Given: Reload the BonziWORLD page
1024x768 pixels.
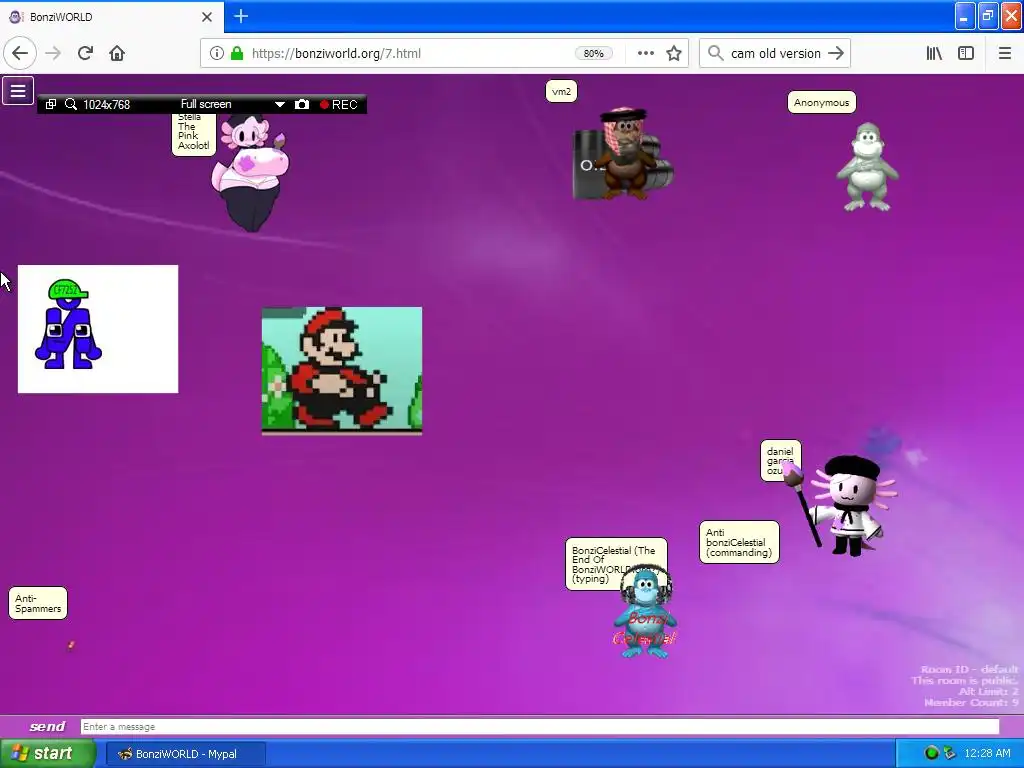Looking at the screenshot, I should pos(85,54).
